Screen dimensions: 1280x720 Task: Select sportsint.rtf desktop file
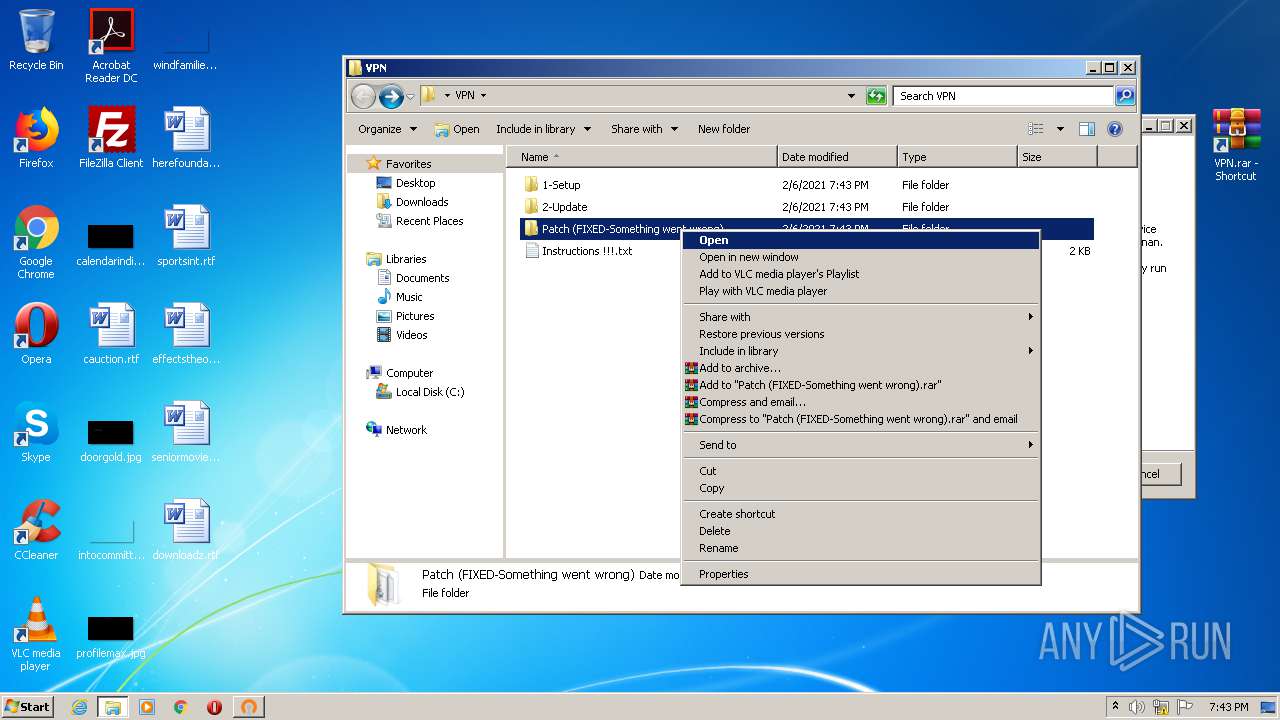point(187,236)
